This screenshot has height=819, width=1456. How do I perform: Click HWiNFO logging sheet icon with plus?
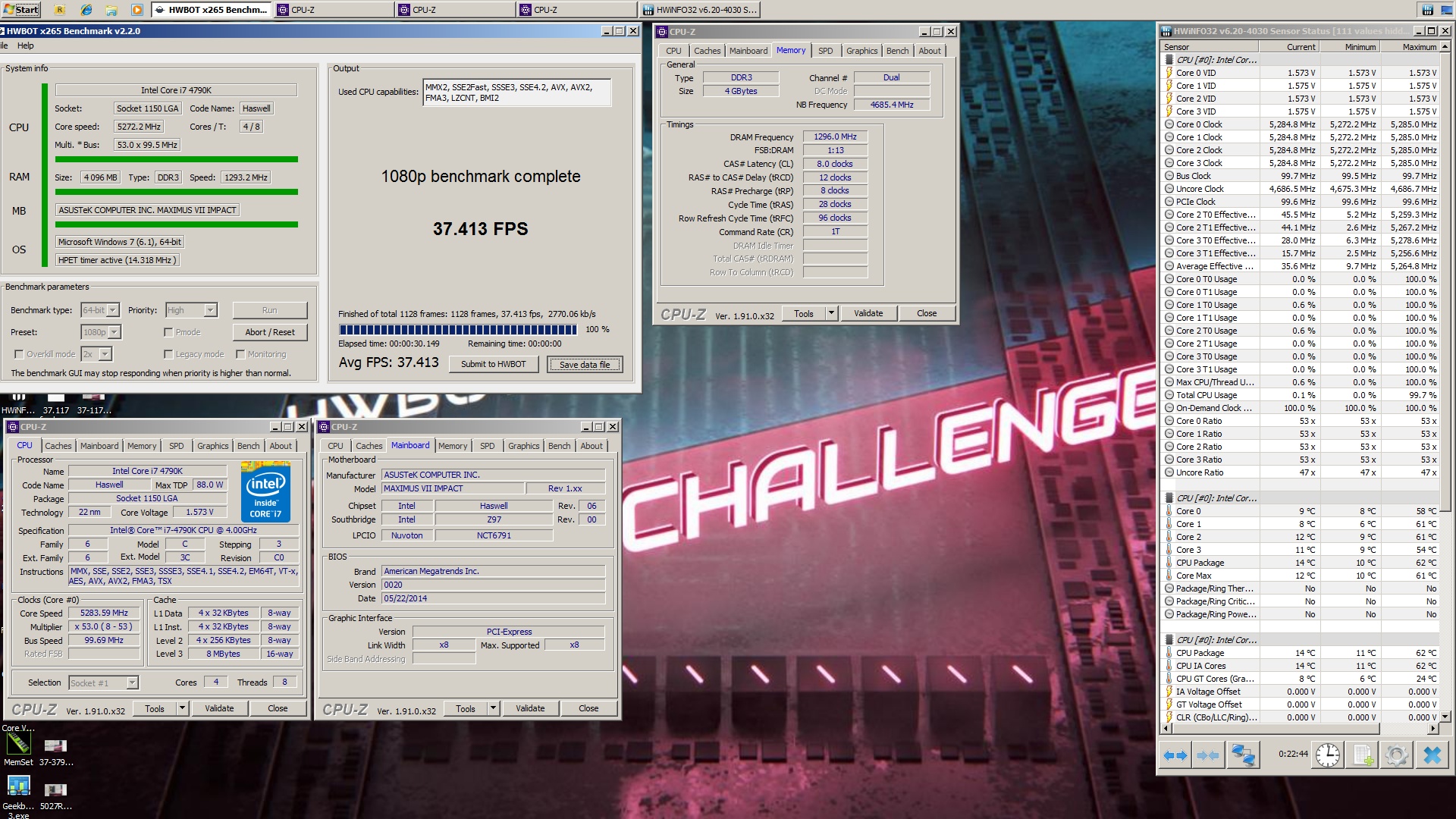(x=1363, y=755)
